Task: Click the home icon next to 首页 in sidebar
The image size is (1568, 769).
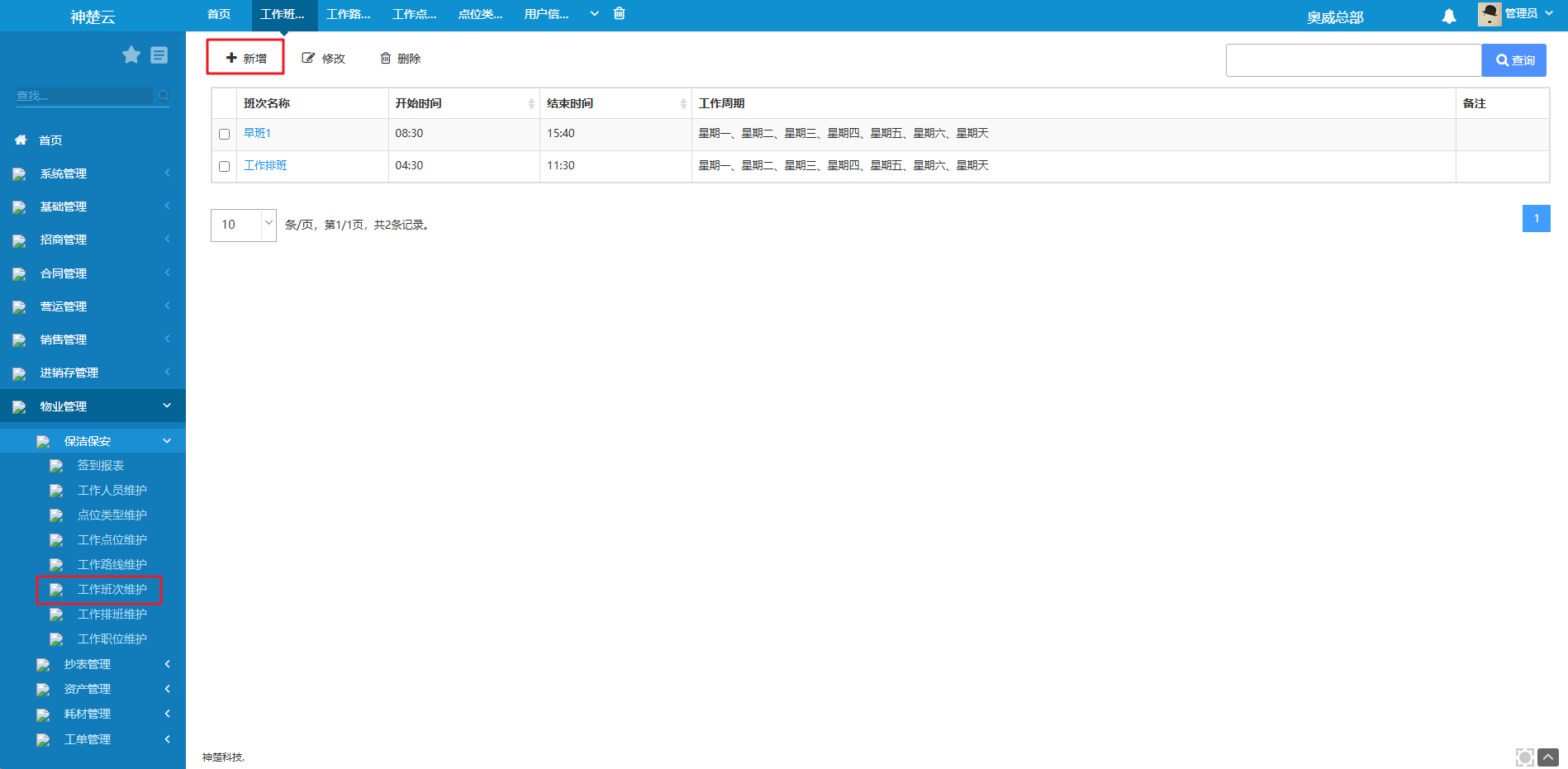Action: [x=21, y=140]
